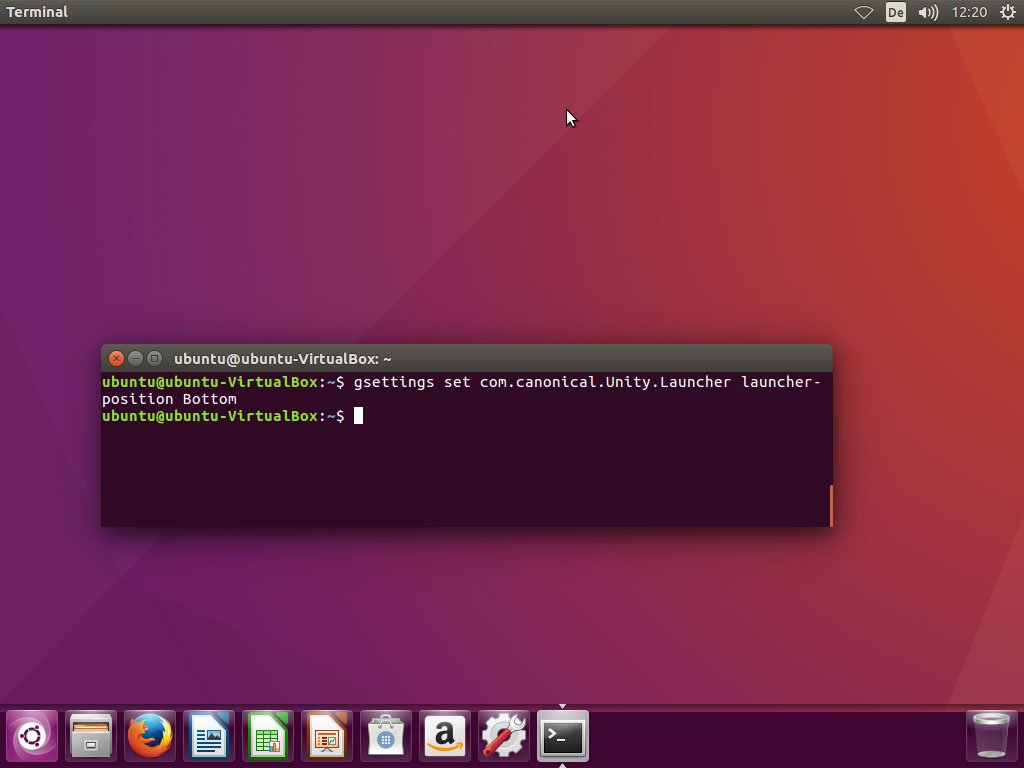Open the Files file manager
The image size is (1024, 768).
pos(90,736)
